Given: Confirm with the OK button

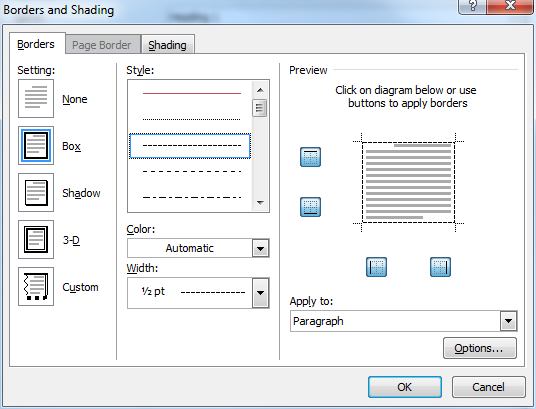Looking at the screenshot, I should tap(405, 387).
